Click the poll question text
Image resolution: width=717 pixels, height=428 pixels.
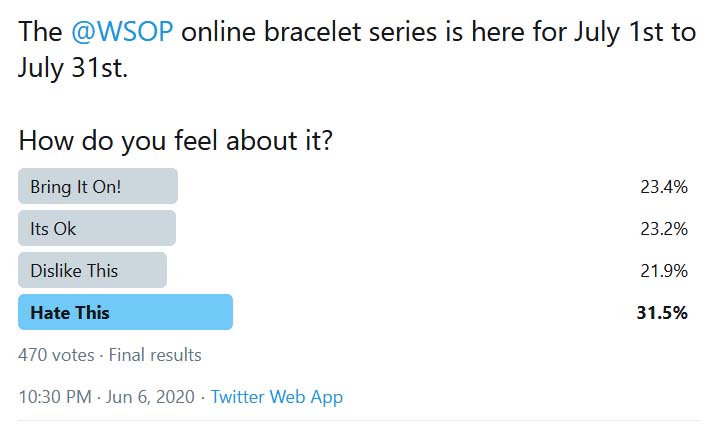click(x=176, y=140)
